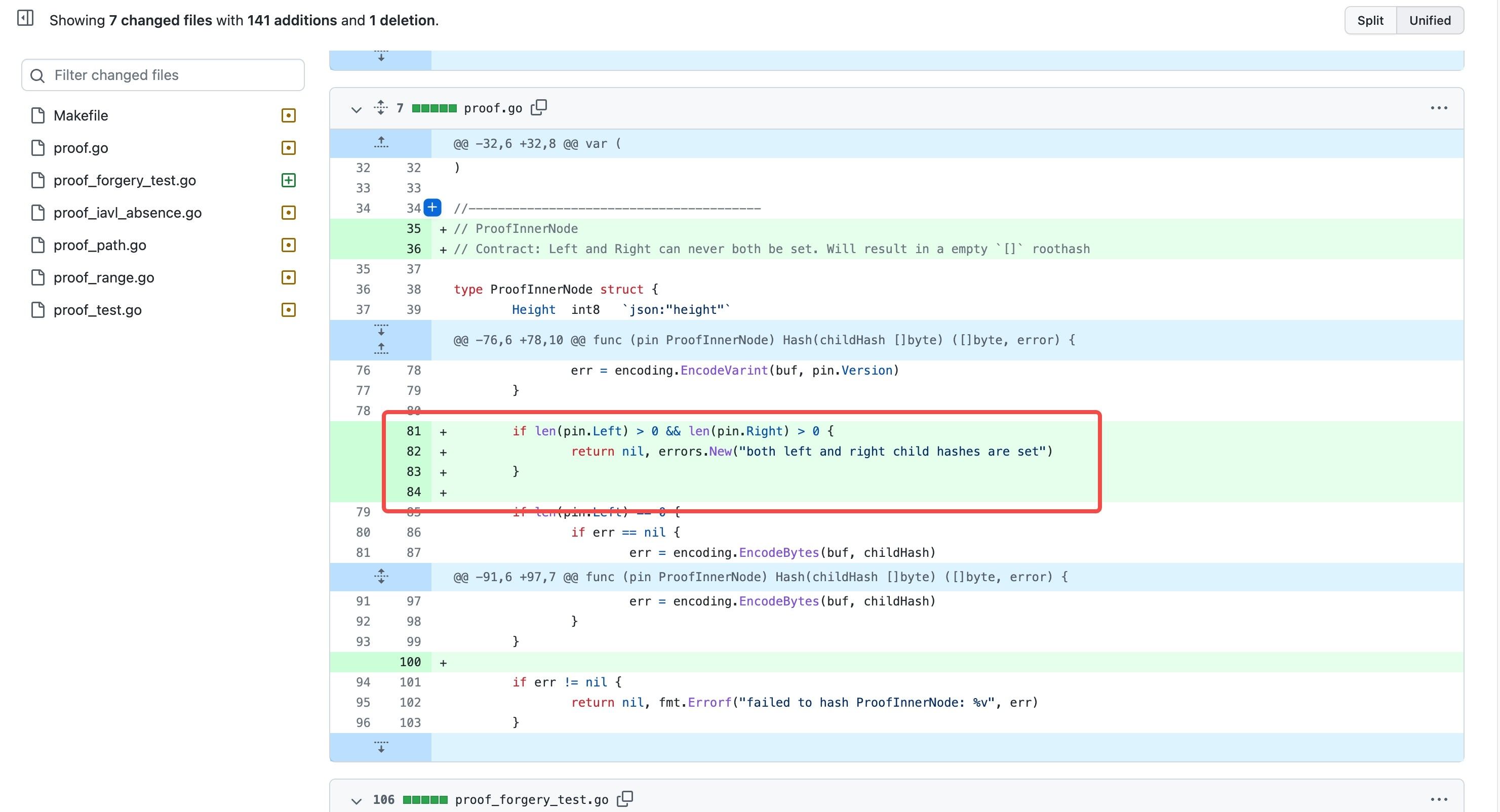Select proof_range.go in file list
This screenshot has height=812, width=1500.
pyautogui.click(x=104, y=277)
